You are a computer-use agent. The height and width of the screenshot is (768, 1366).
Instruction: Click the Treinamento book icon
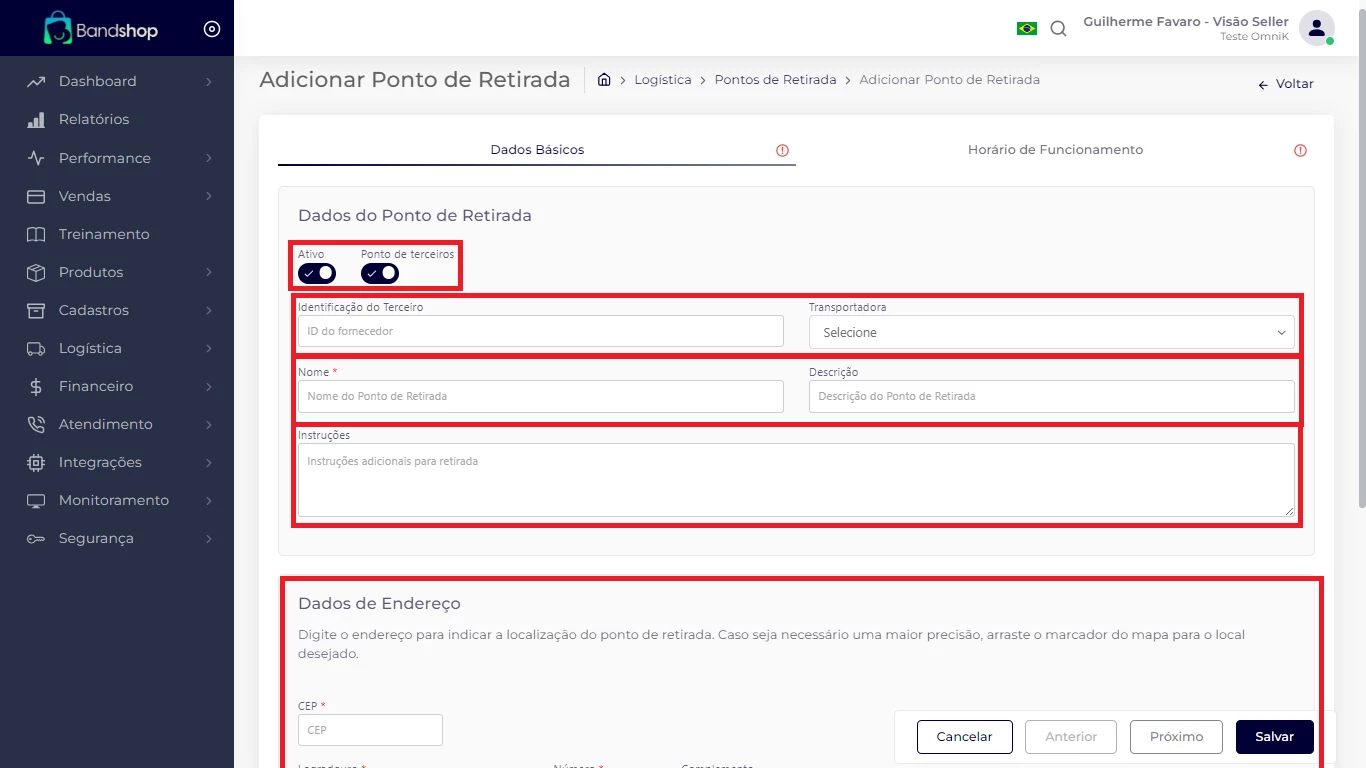click(36, 234)
